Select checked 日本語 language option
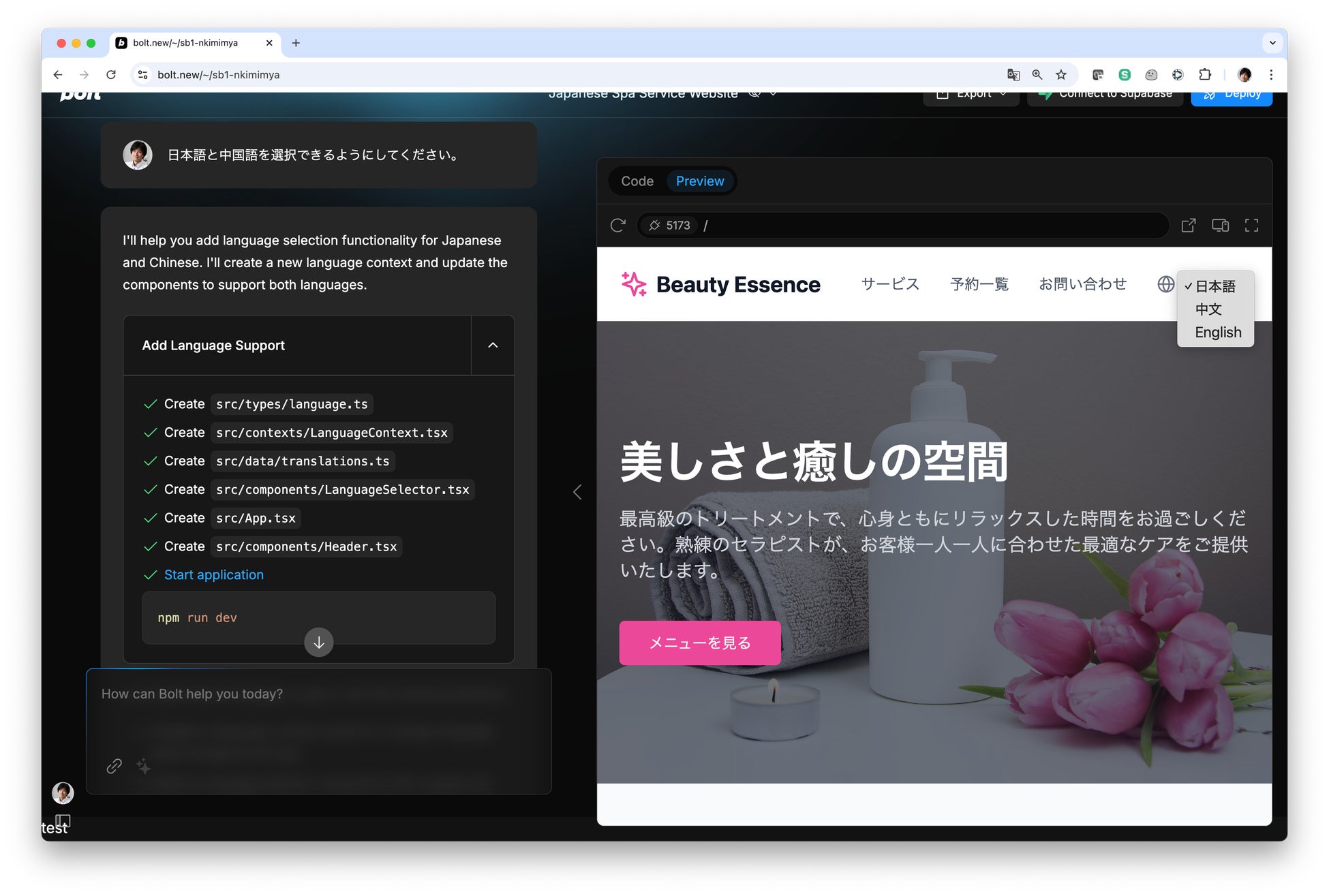Viewport: 1329px width, 896px height. (x=1215, y=286)
